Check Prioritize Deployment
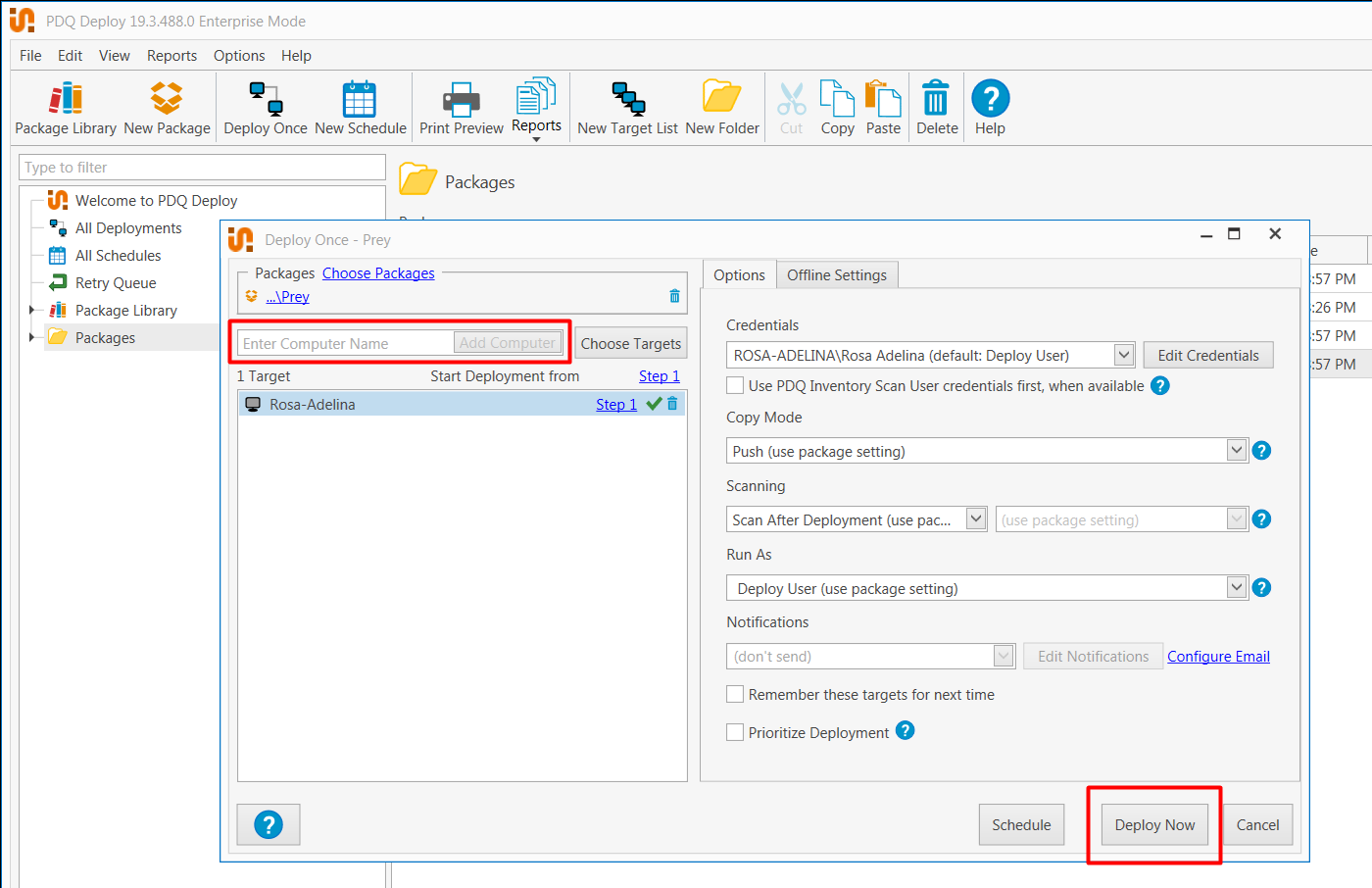This screenshot has height=888, width=1372. coord(735,731)
